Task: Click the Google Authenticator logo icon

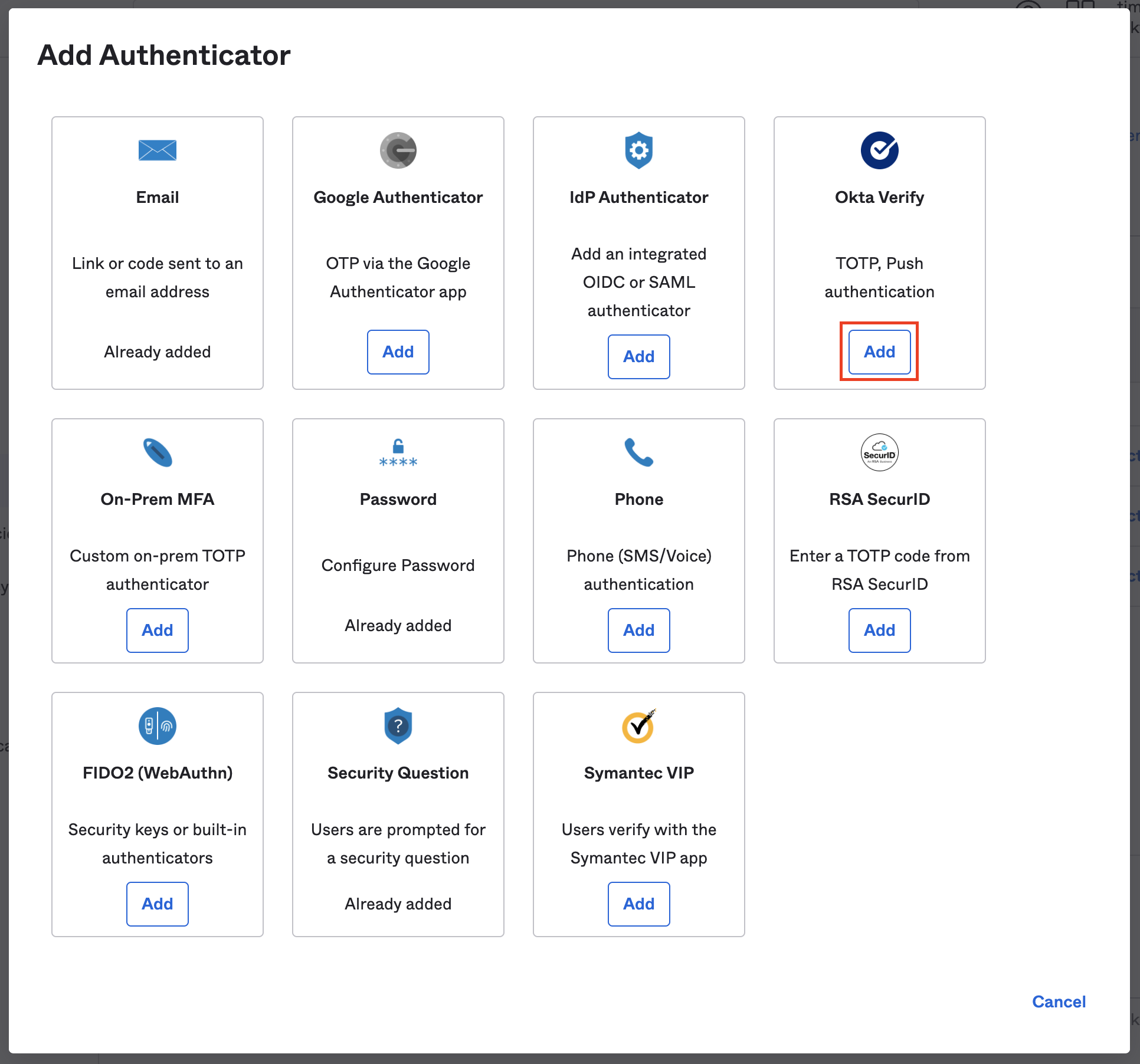Action: (x=398, y=150)
